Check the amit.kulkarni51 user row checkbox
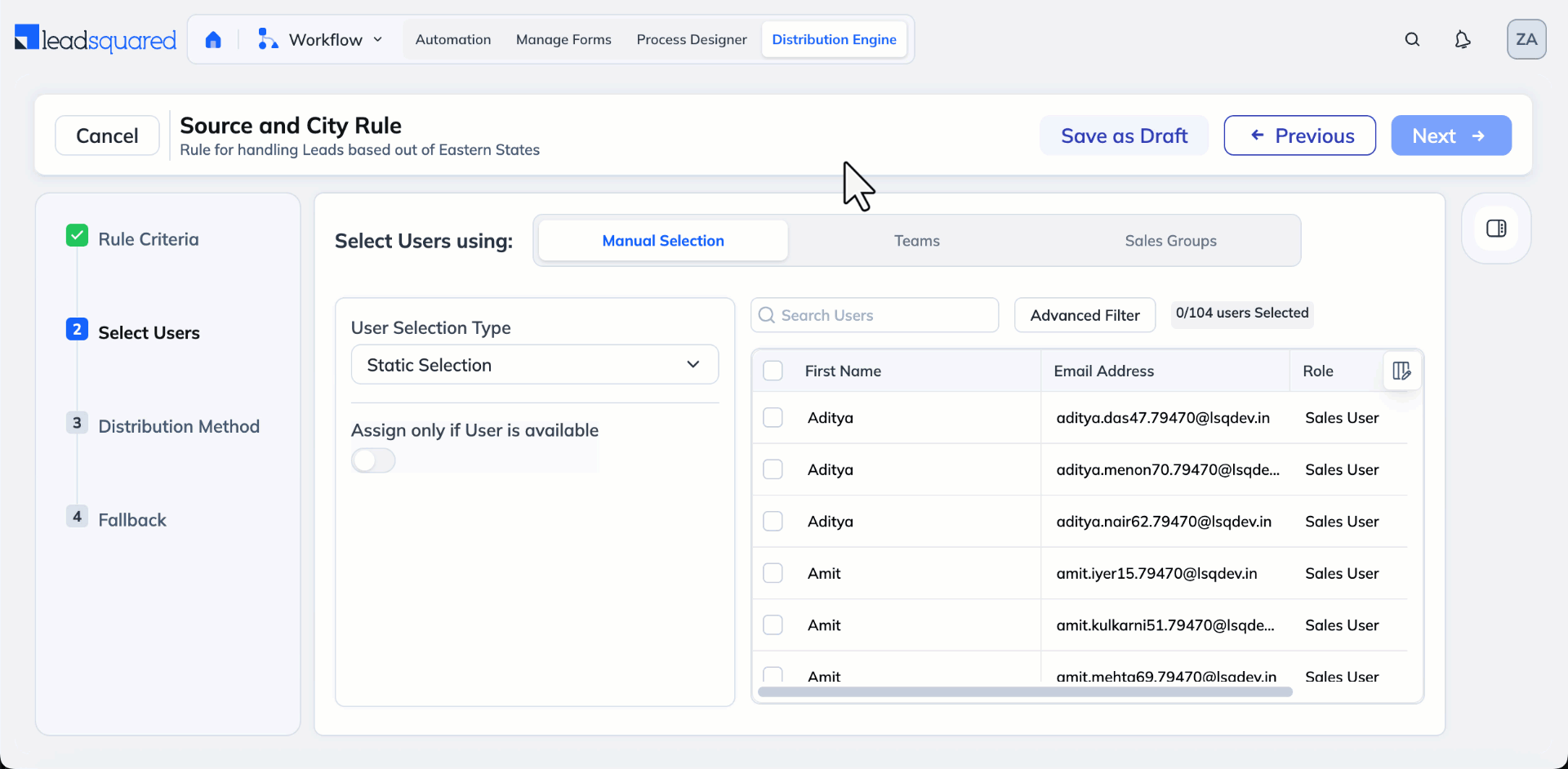 (x=773, y=625)
